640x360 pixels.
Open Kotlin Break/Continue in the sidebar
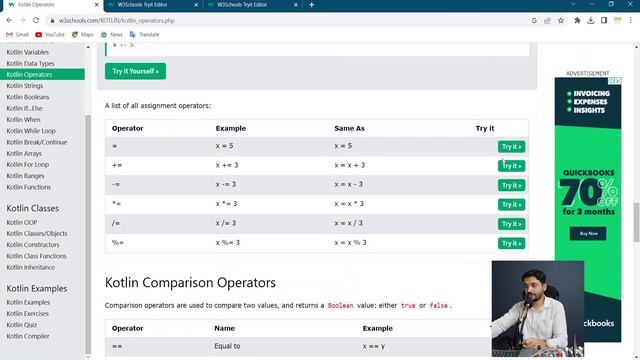click(x=37, y=142)
